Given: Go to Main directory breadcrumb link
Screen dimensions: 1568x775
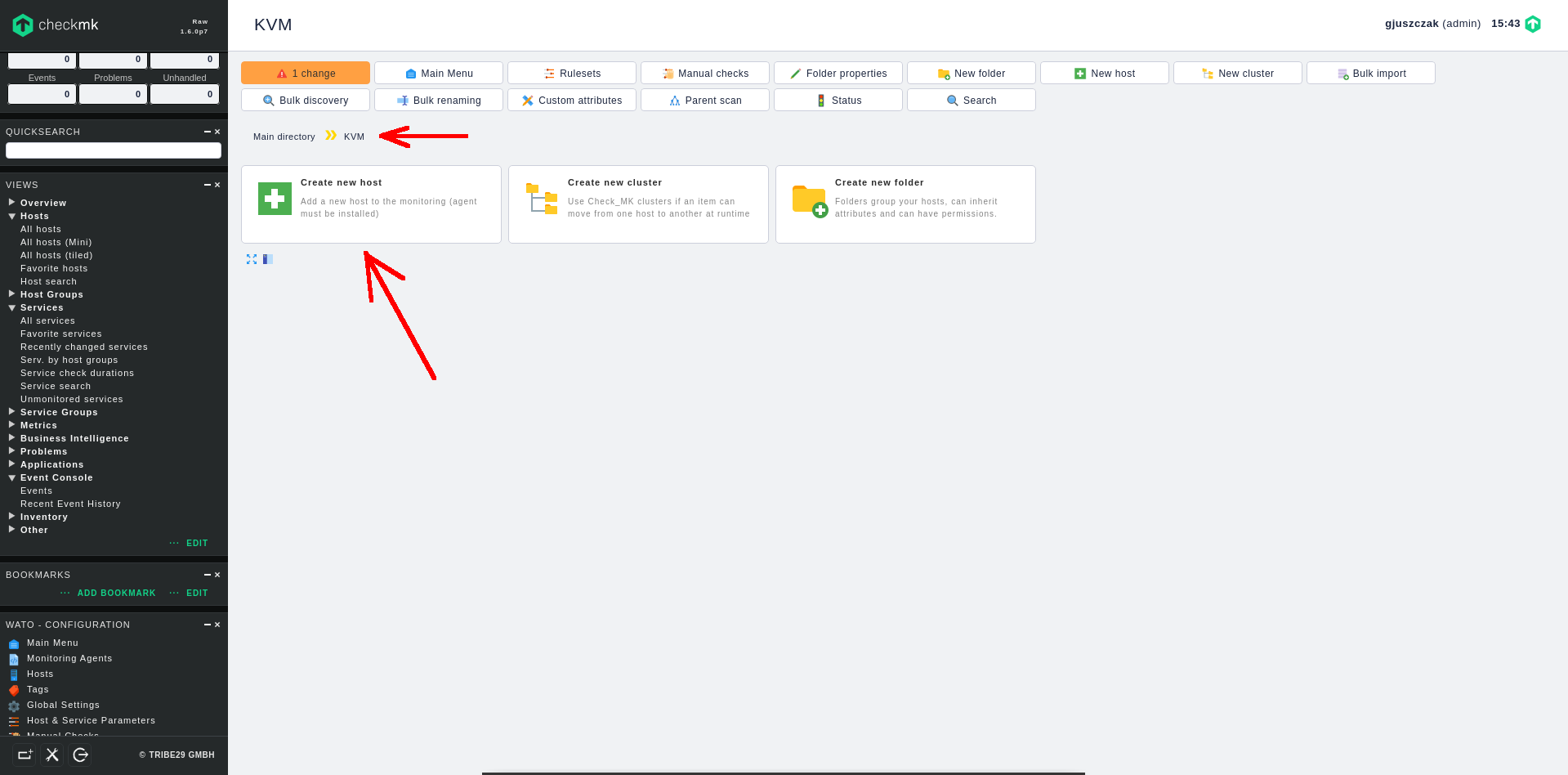Looking at the screenshot, I should coord(284,137).
